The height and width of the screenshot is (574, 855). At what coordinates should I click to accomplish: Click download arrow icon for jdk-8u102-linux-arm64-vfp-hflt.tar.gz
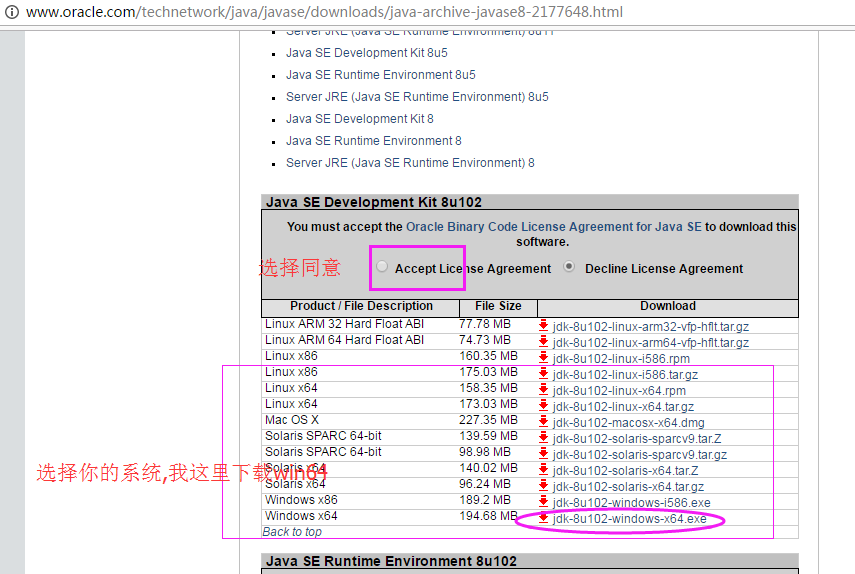point(543,342)
